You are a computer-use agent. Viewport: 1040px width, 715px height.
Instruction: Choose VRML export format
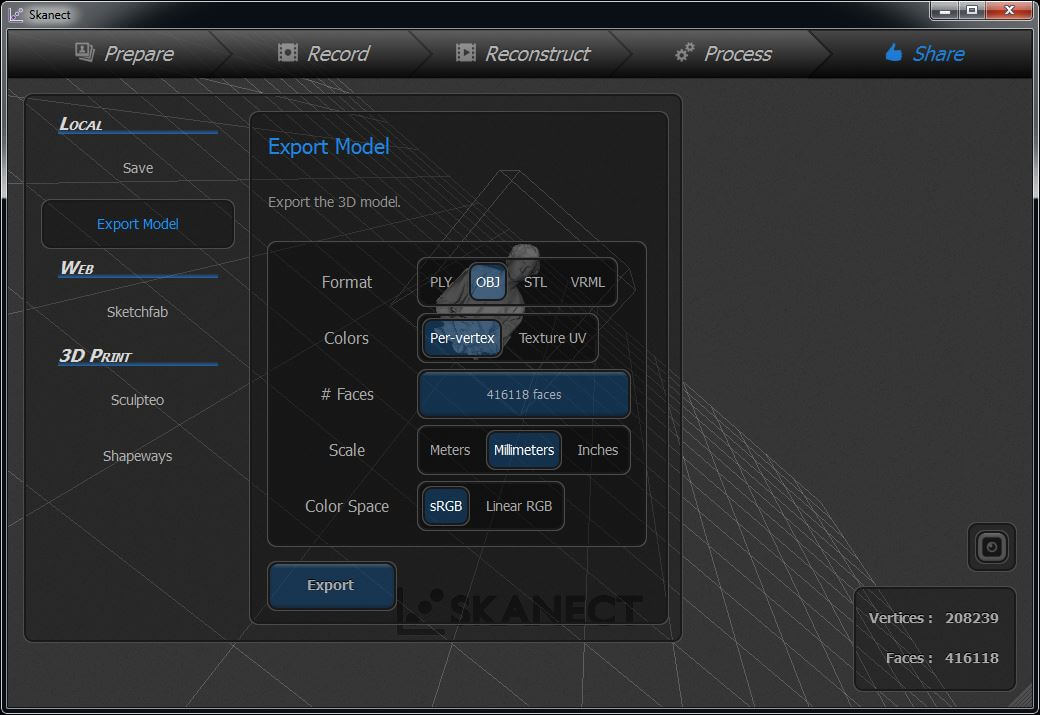click(x=587, y=282)
